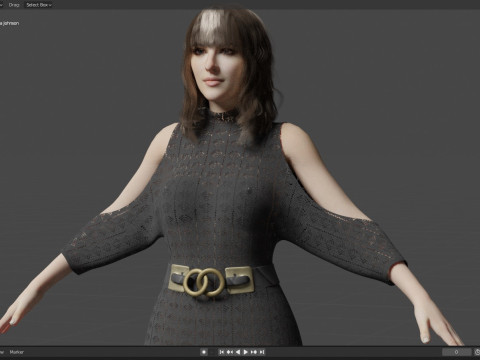Open the Select Box drag dropdown
The image size is (480, 360).
pos(39,5)
